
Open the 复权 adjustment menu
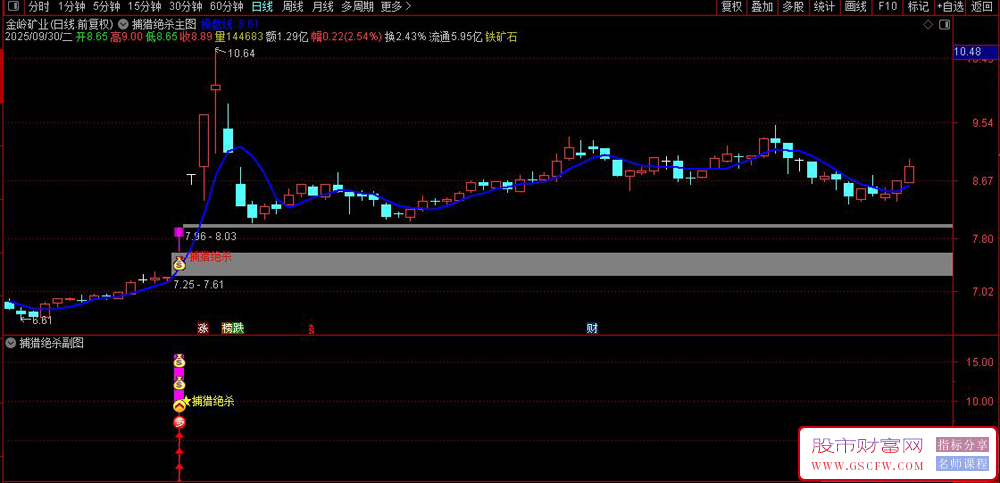pos(732,7)
